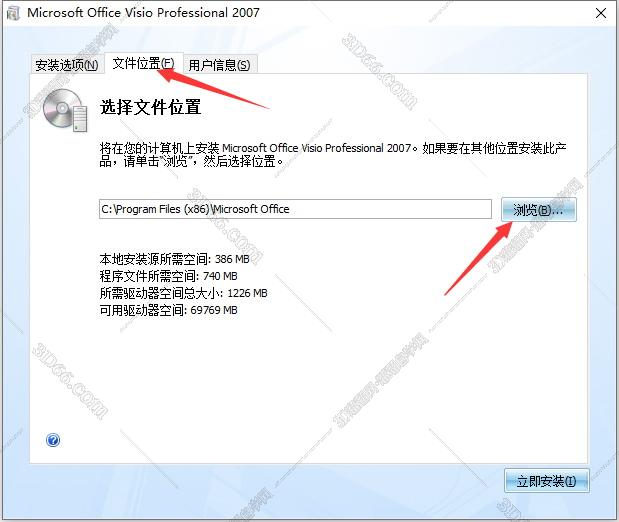Click the 所需驱动器空间总大小: 1226 MB line
Image resolution: width=619 pixels, height=522 pixels.
184,293
